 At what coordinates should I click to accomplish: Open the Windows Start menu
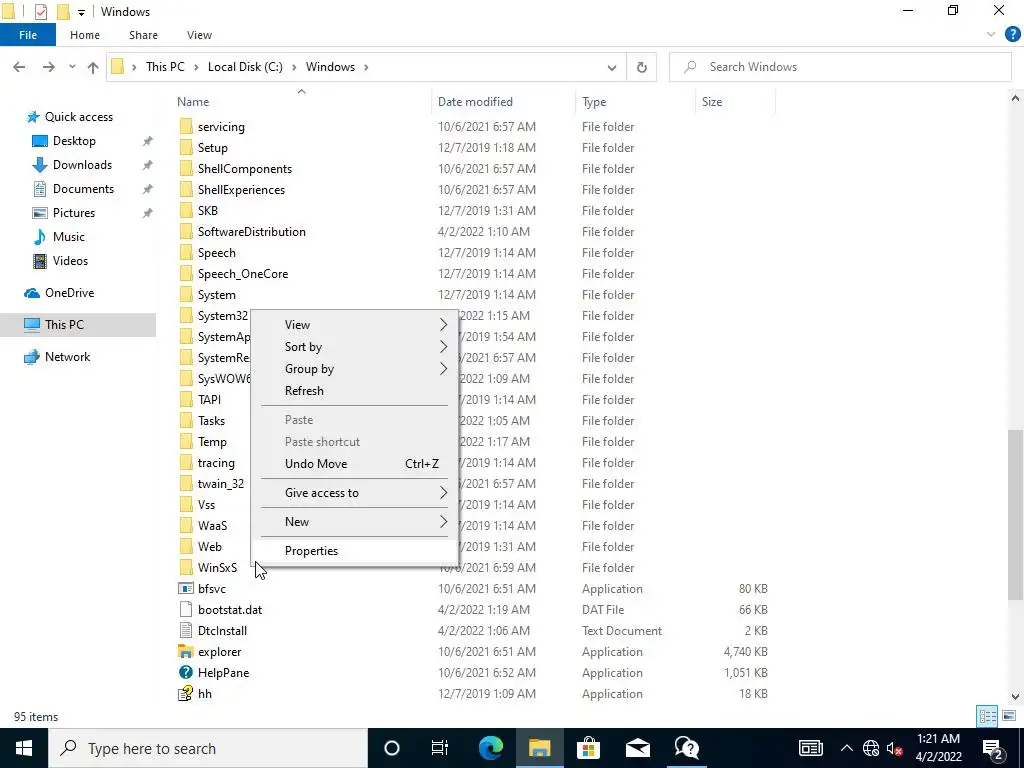pos(24,748)
